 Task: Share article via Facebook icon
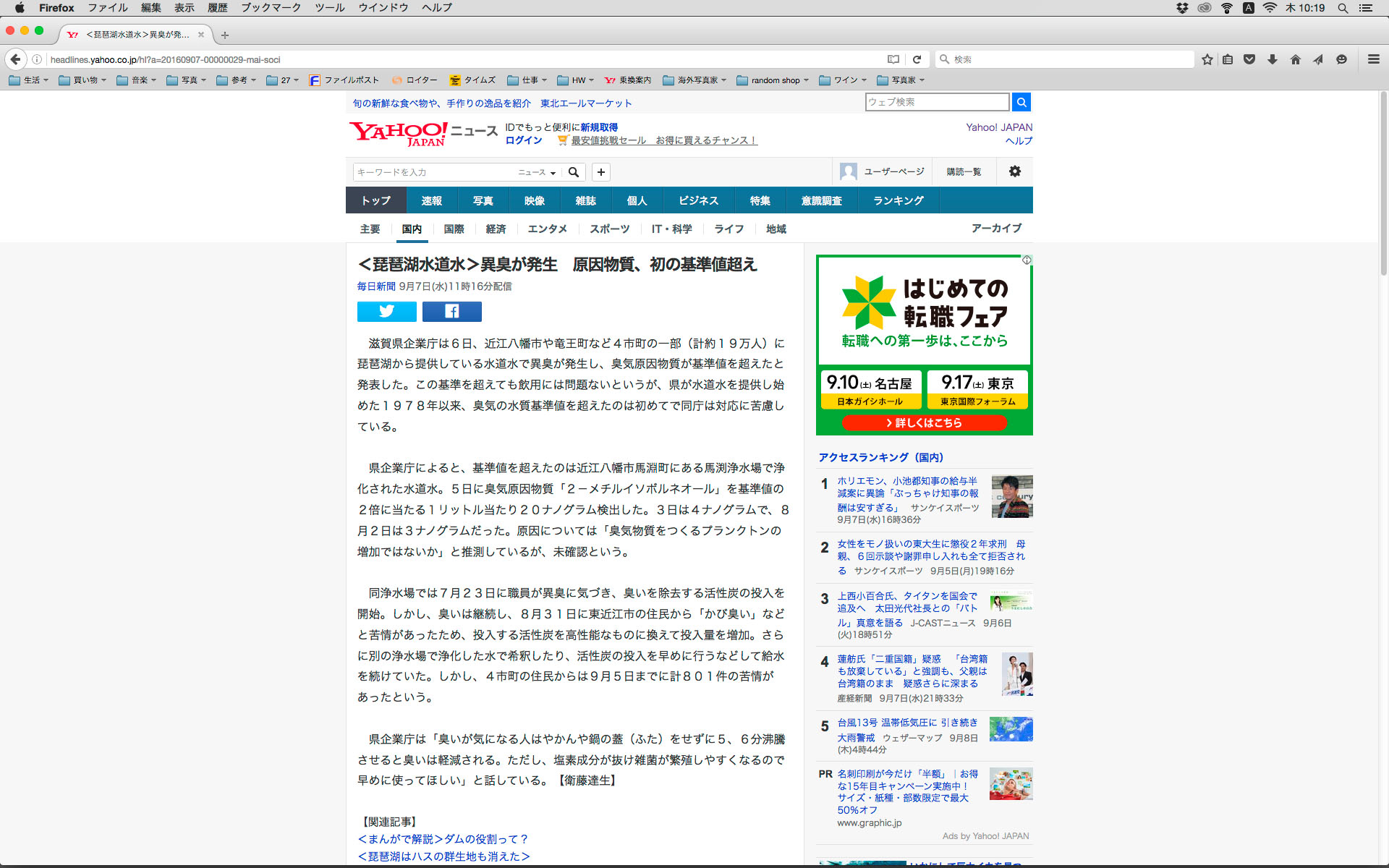pos(451,311)
